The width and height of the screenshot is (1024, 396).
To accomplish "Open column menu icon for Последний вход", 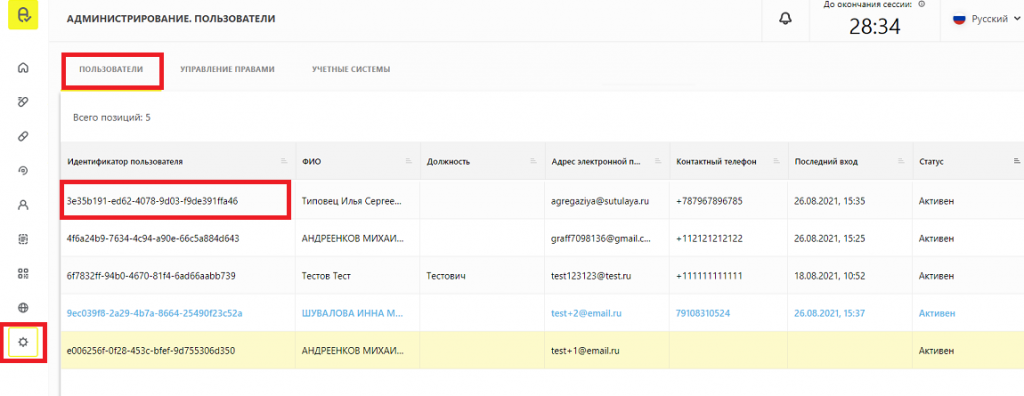I will [901, 161].
